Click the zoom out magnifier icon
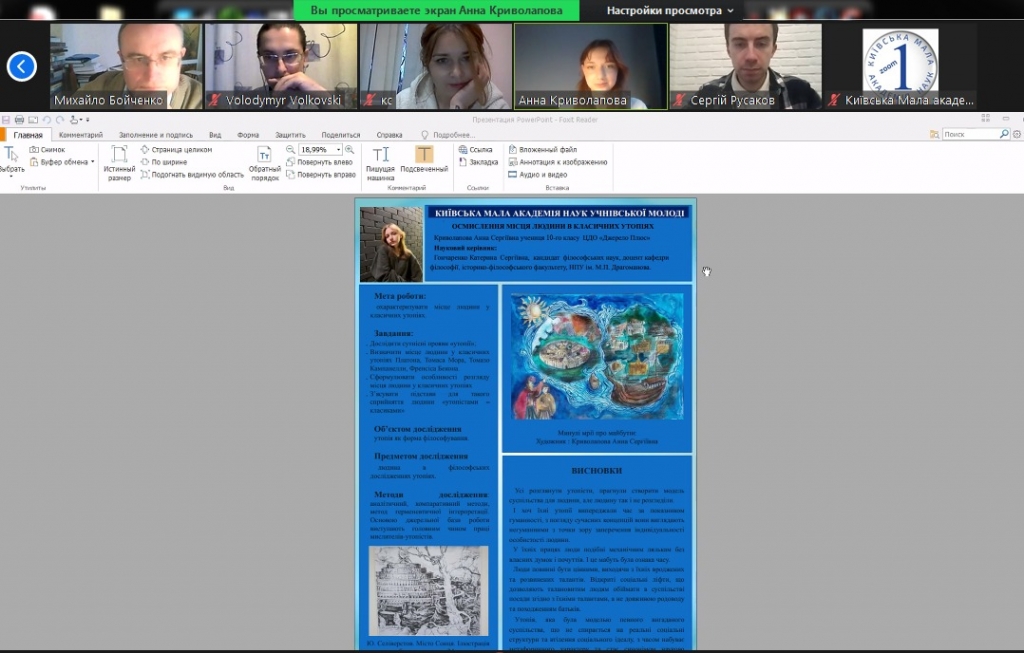Image resolution: width=1024 pixels, height=653 pixels. (291, 150)
